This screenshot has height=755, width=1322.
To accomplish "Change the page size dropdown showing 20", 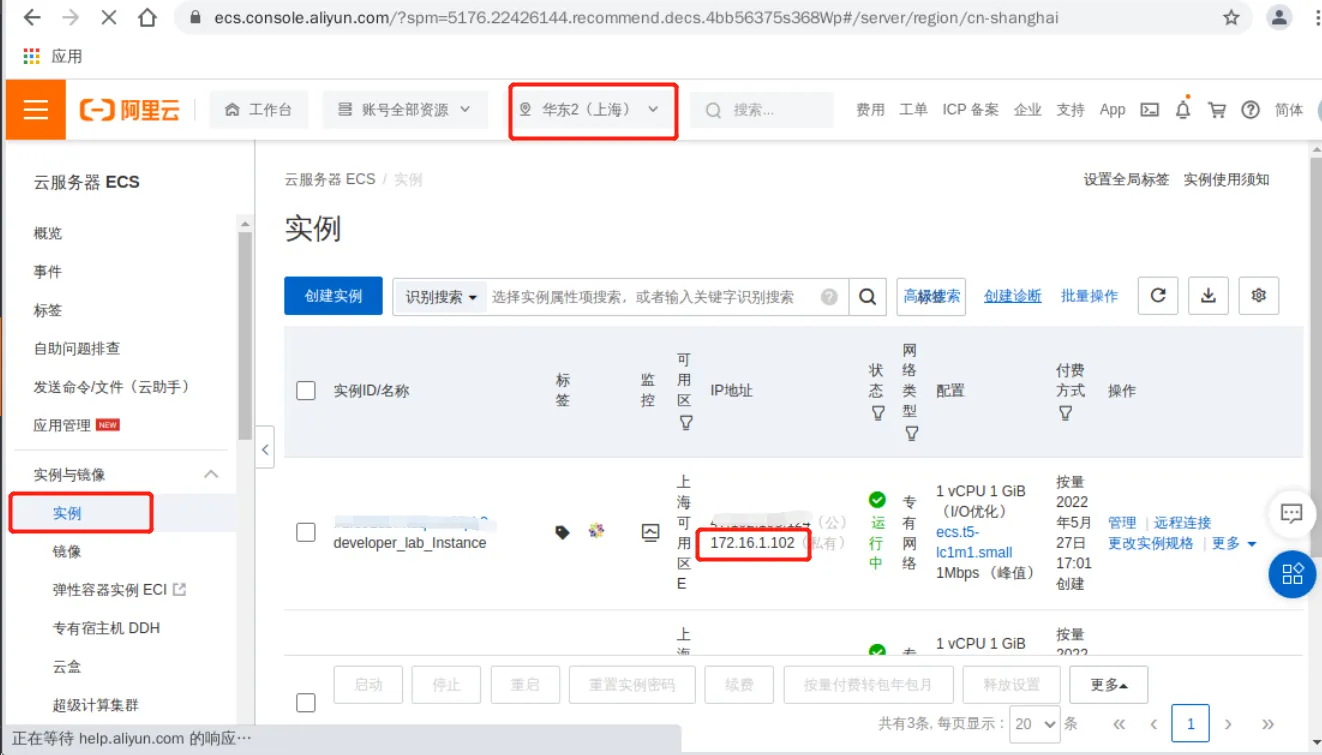I will (1036, 723).
